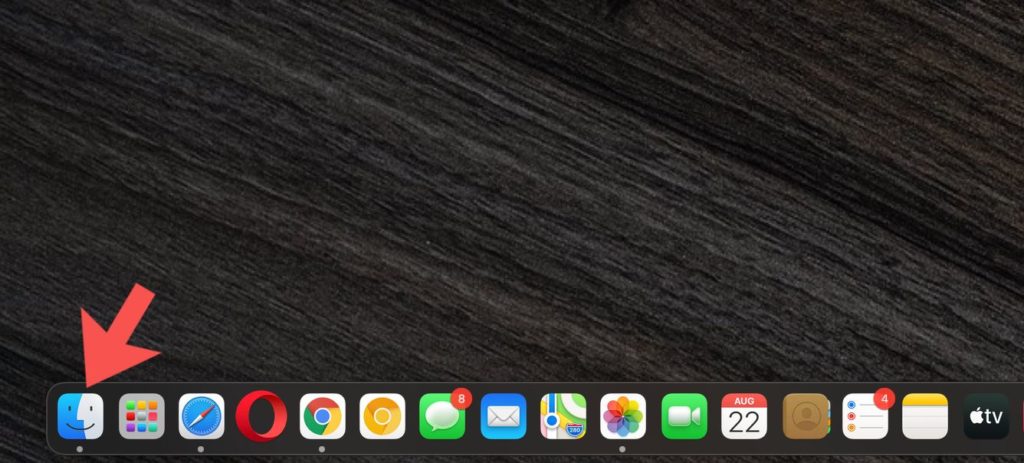Open Calendar showing AUG 22
The width and height of the screenshot is (1024, 463).
point(744,416)
